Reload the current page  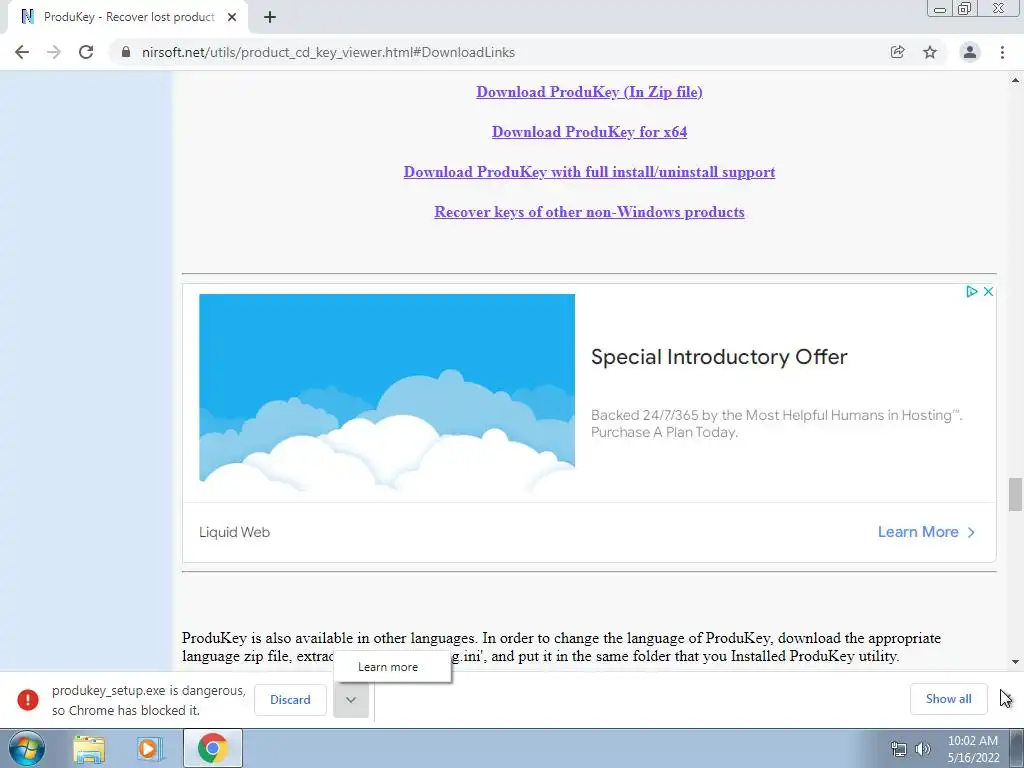tap(86, 52)
